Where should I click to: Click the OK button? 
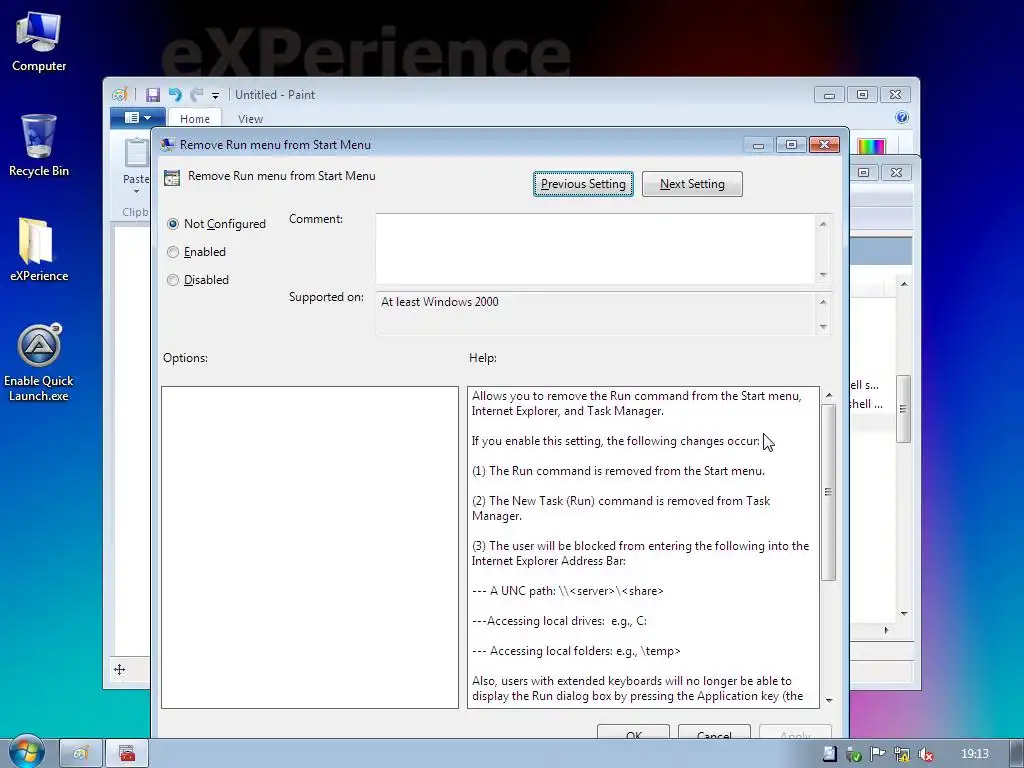[x=633, y=731]
